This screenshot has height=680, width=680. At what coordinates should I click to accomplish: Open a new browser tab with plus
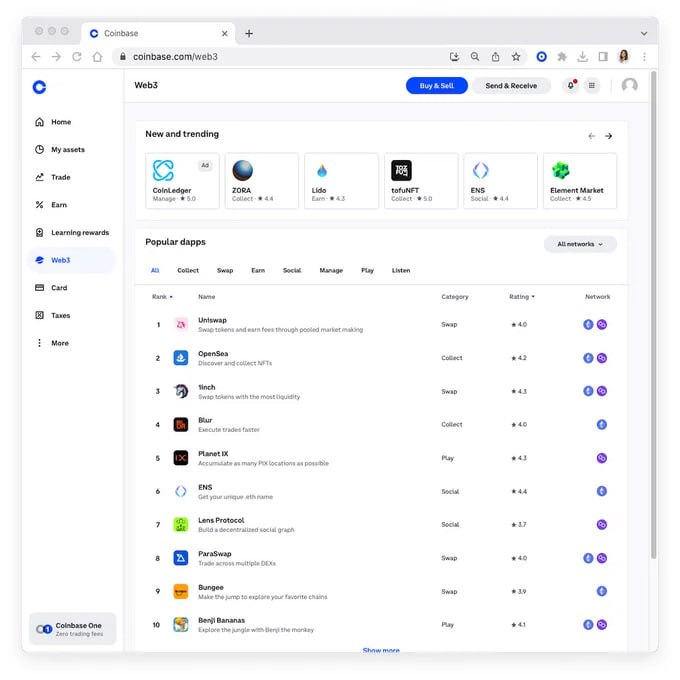249,33
